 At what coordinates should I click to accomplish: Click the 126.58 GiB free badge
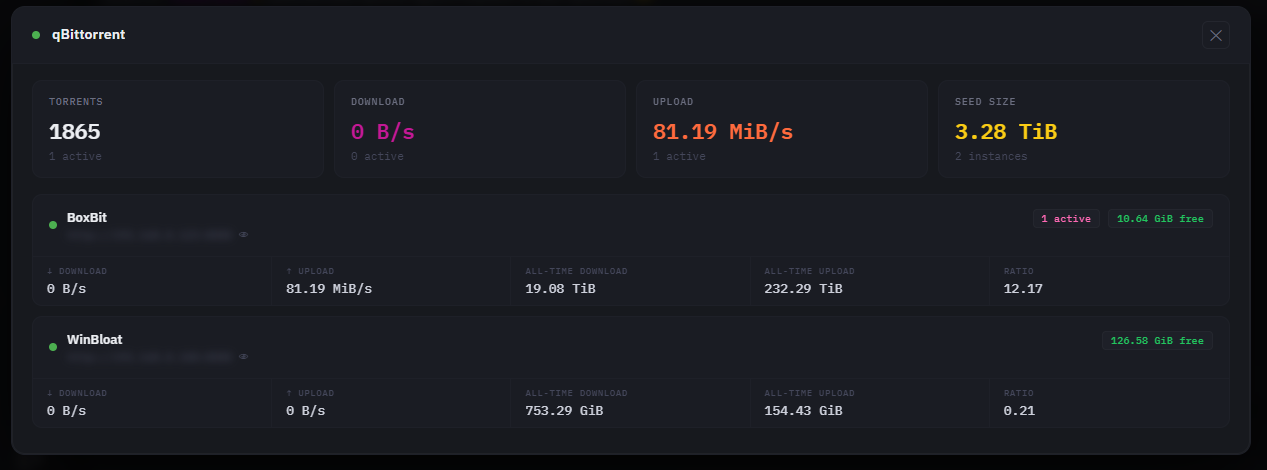pyautogui.click(x=1157, y=341)
